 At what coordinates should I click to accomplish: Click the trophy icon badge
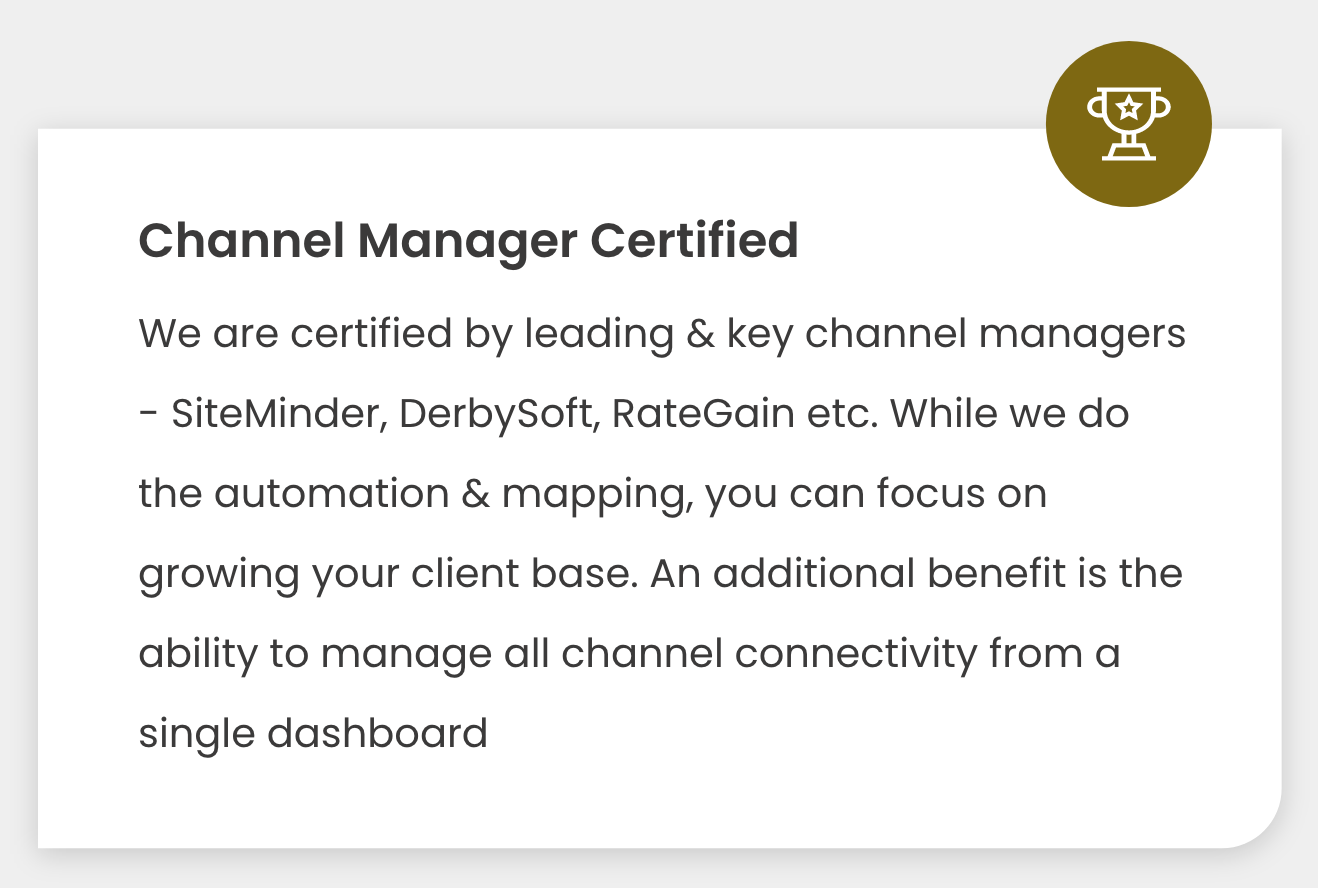[1129, 124]
